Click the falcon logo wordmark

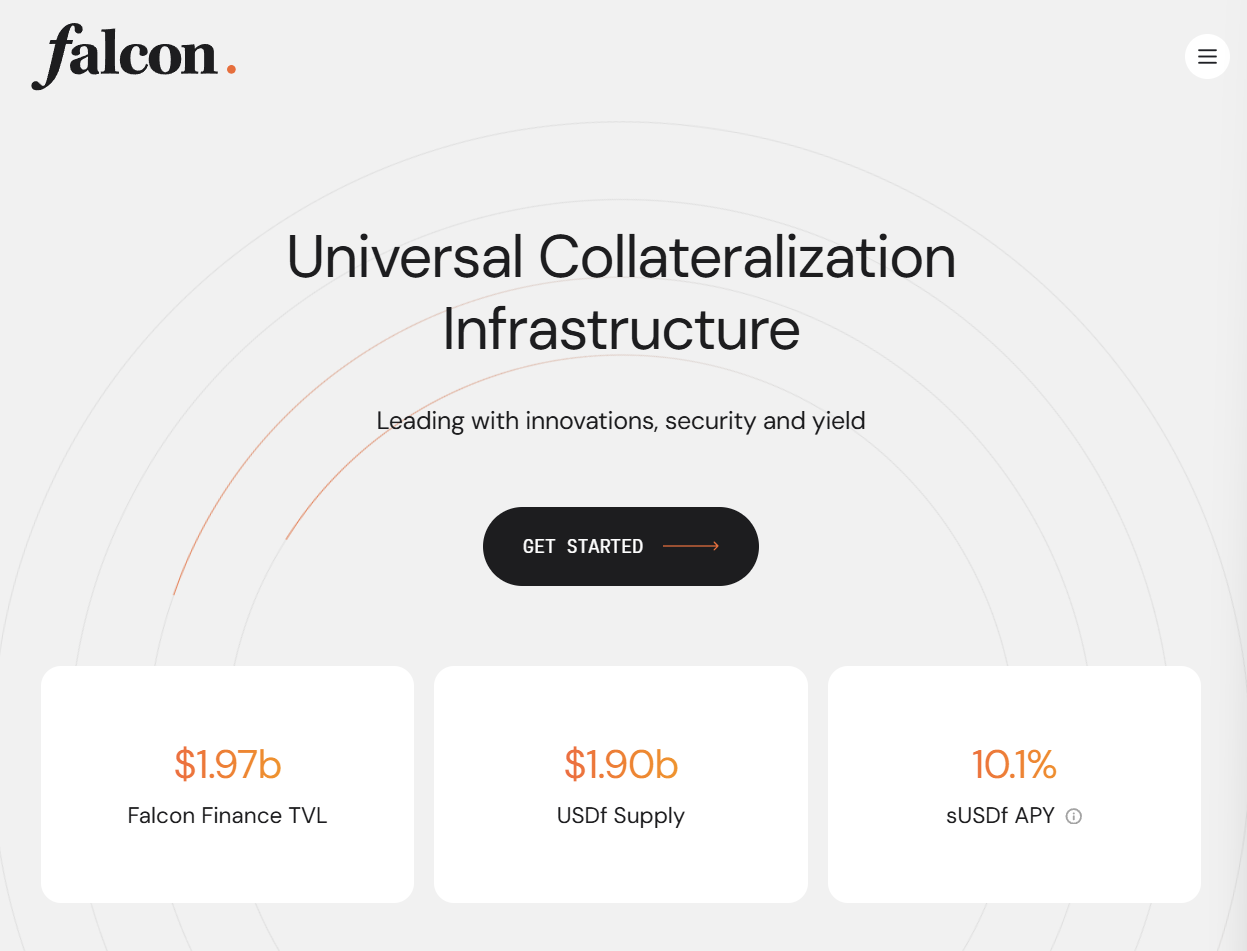125,55
